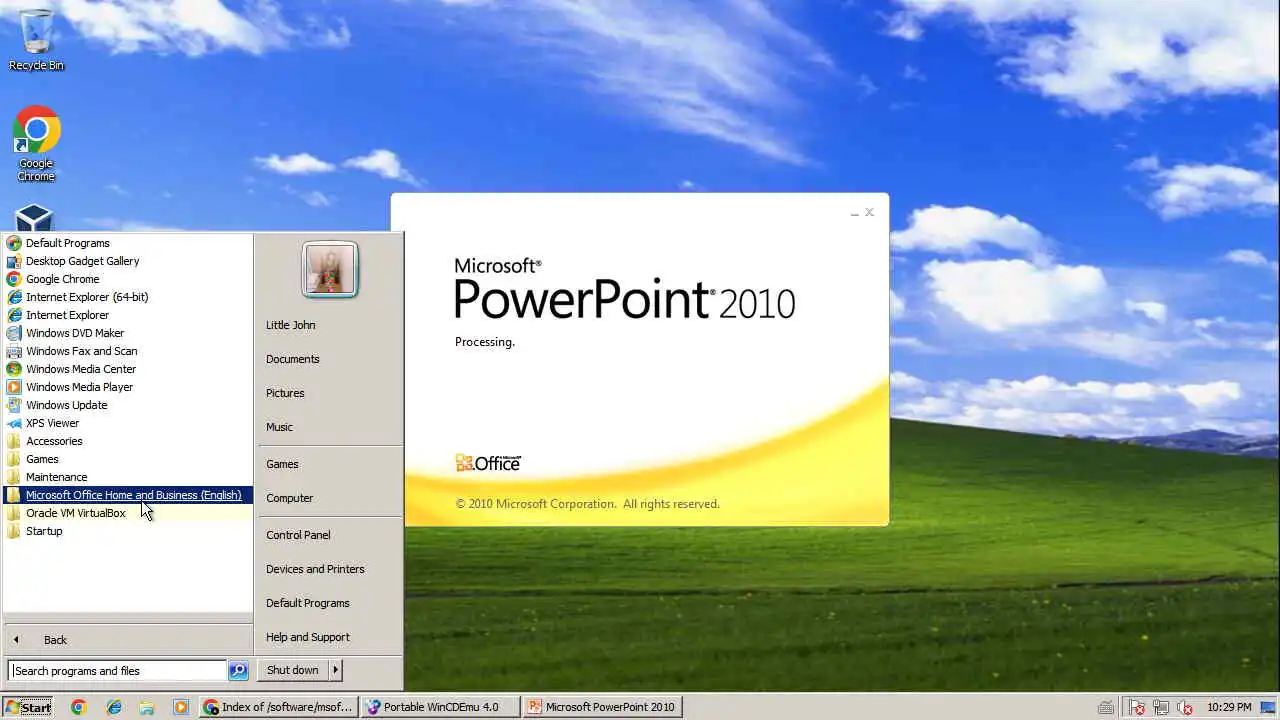Open the Google Chrome desktop shortcut
This screenshot has height=720, width=1280.
tap(36, 144)
